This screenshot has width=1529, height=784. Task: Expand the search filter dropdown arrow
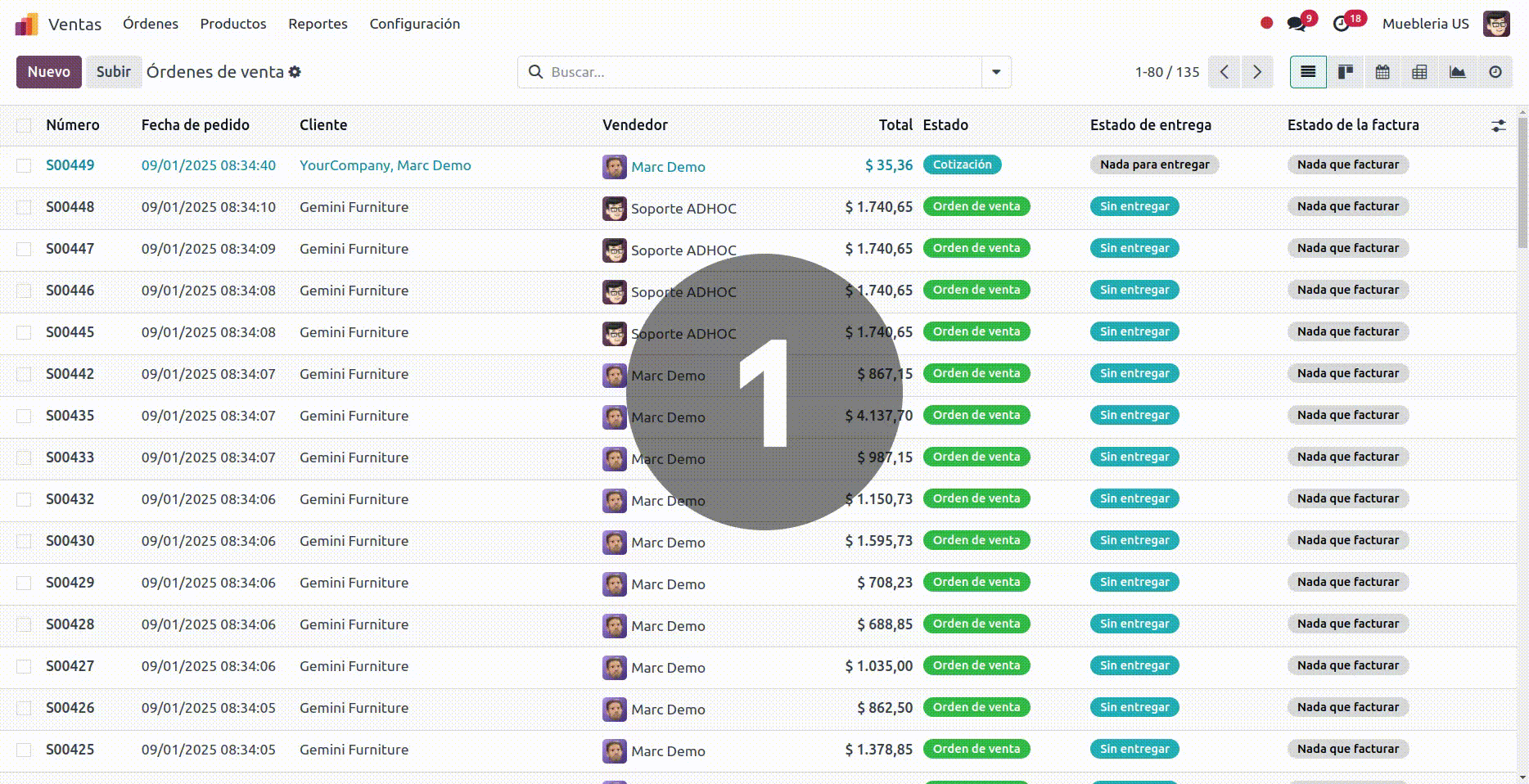pyautogui.click(x=996, y=72)
